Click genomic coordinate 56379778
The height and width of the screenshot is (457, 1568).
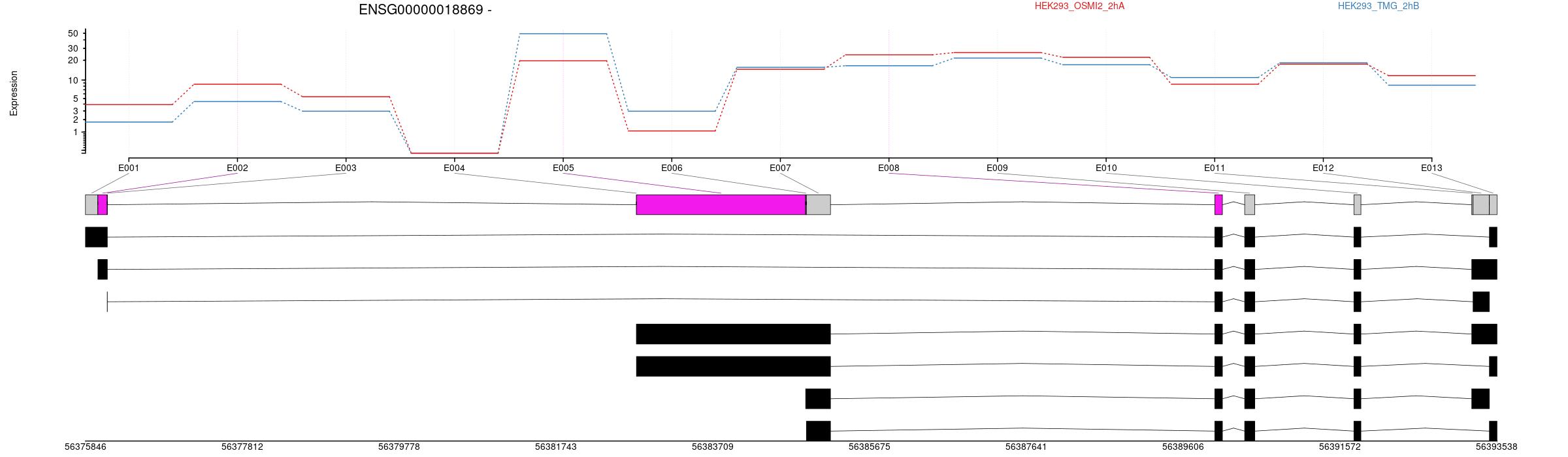click(399, 447)
